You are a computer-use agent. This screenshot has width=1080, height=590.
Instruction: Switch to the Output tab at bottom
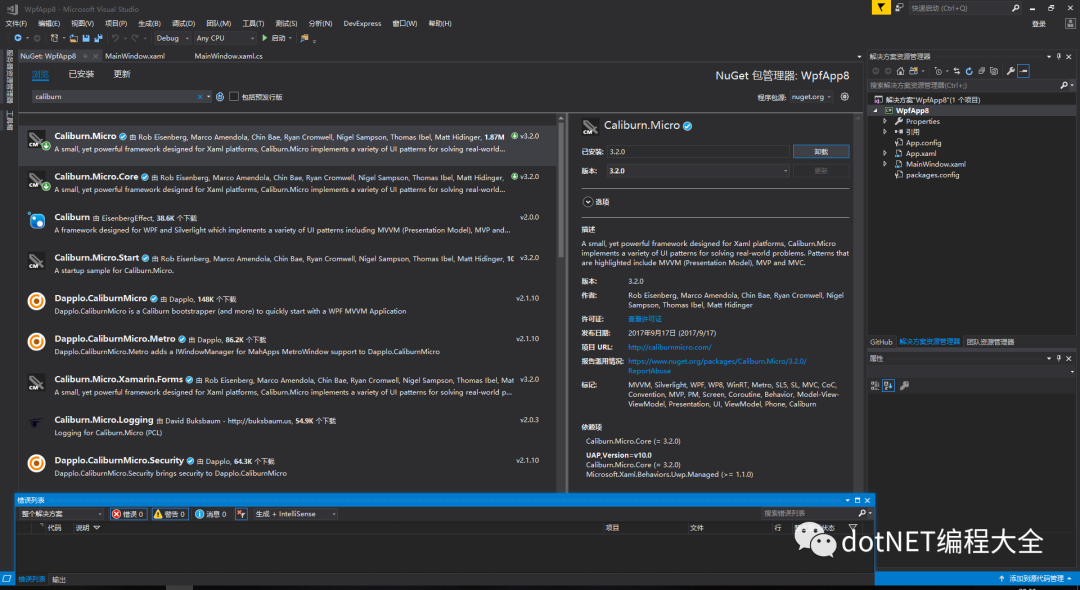[59, 580]
